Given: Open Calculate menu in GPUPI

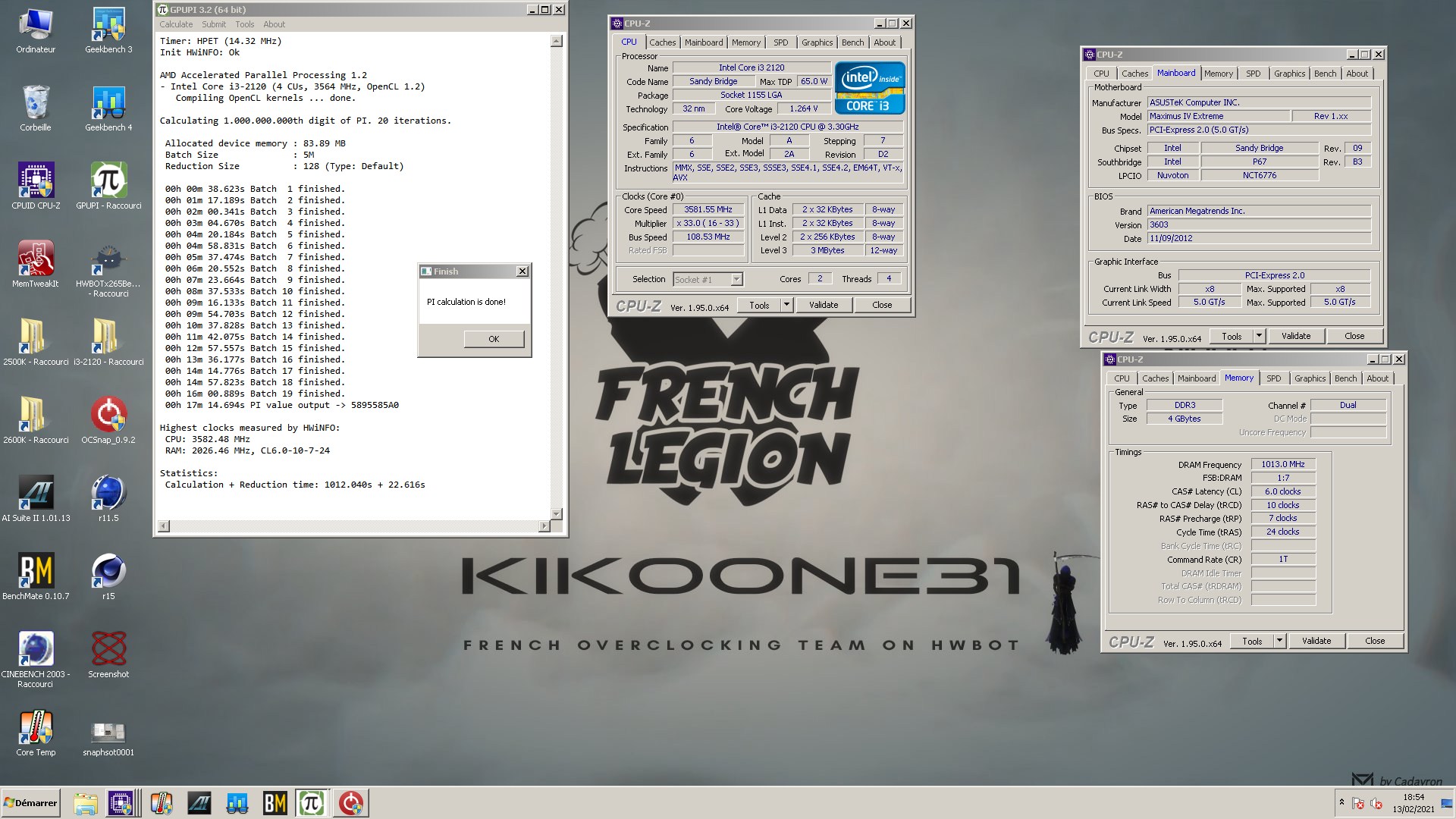Looking at the screenshot, I should coord(176,24).
